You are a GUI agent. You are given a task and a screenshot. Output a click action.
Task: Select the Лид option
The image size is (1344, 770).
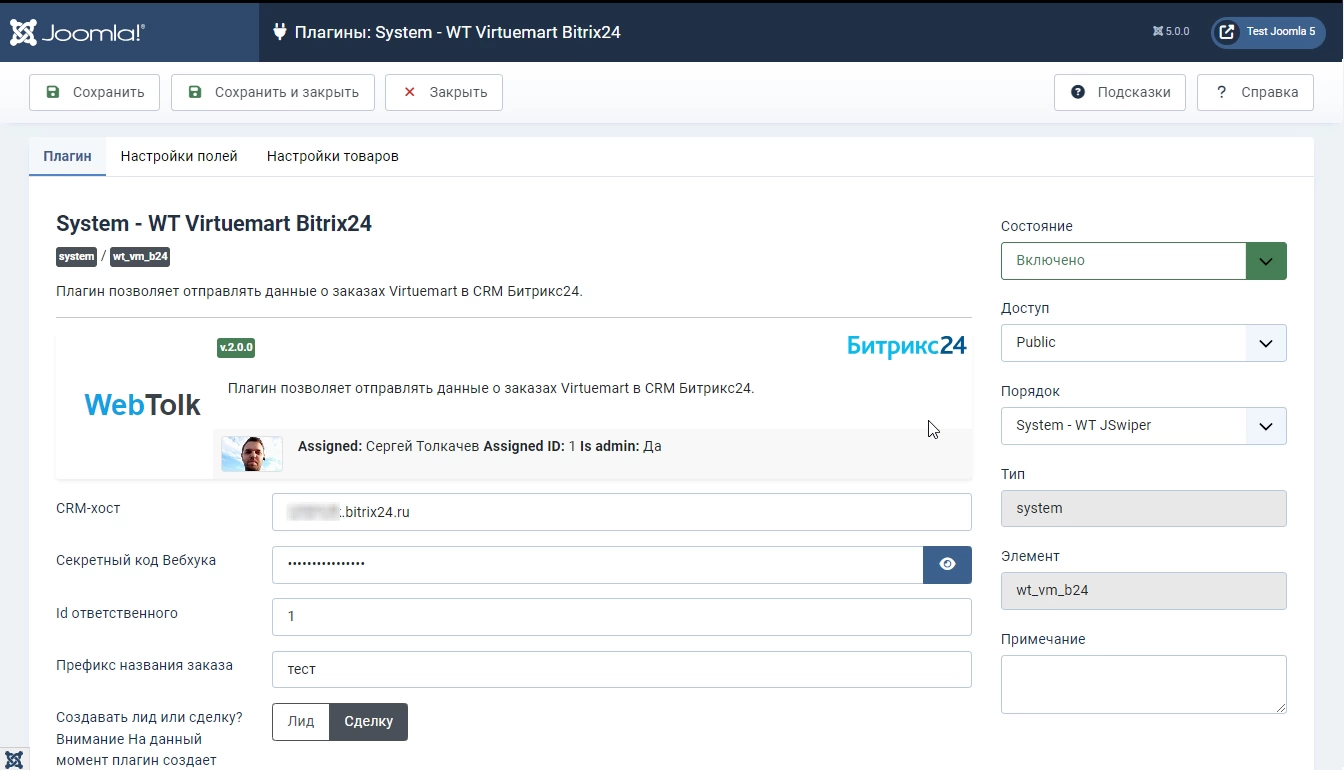pos(301,722)
